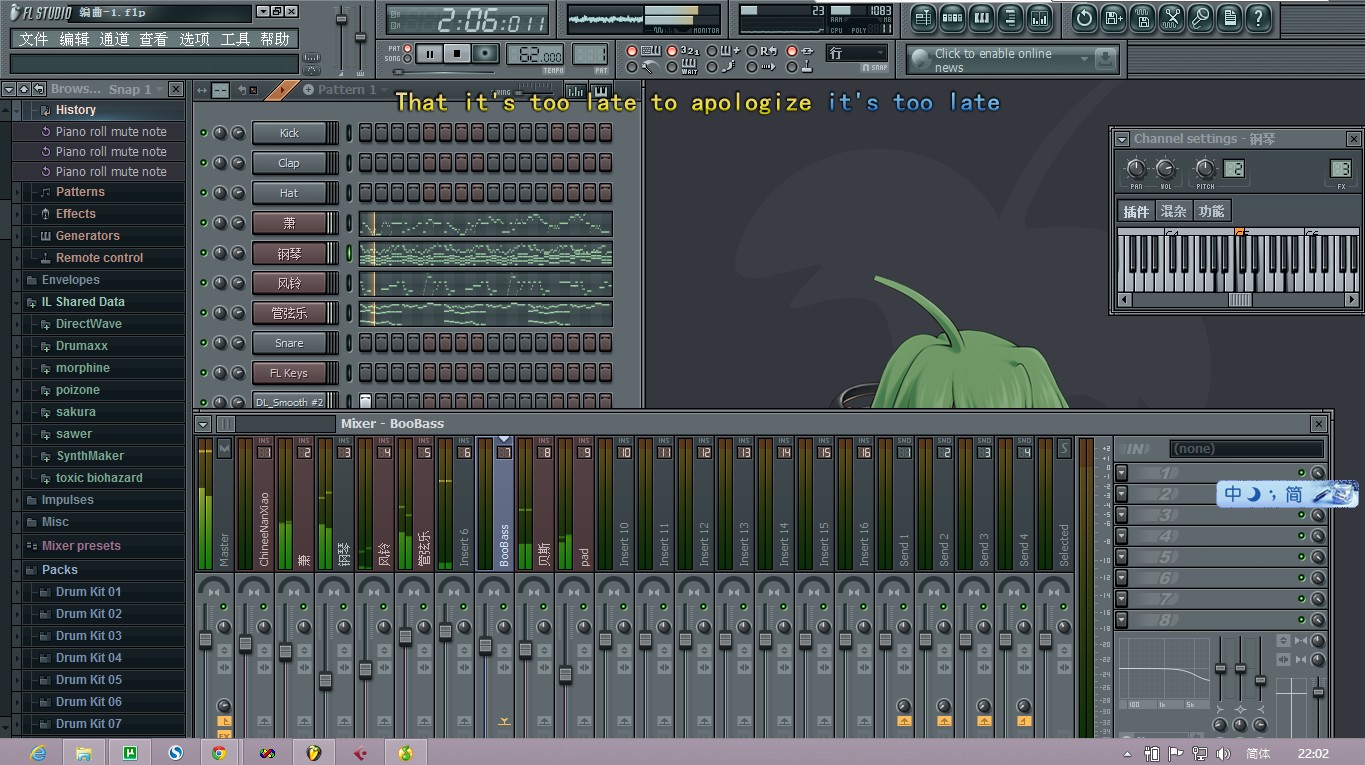Open graph editor icon in step sequencer
The width and height of the screenshot is (1365, 765).
[576, 92]
